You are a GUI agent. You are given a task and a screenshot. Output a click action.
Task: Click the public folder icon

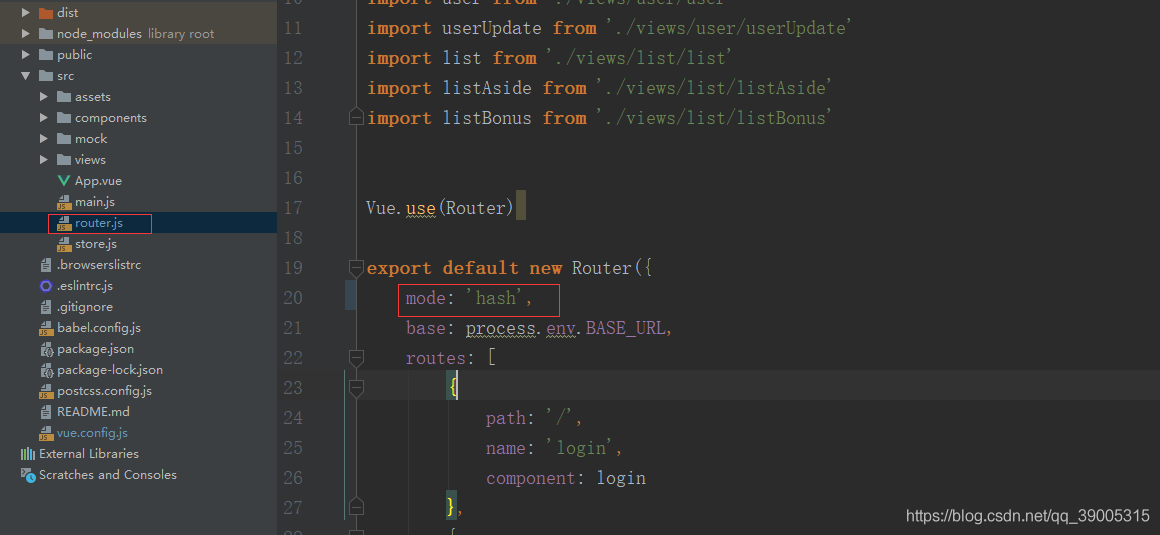(x=45, y=55)
